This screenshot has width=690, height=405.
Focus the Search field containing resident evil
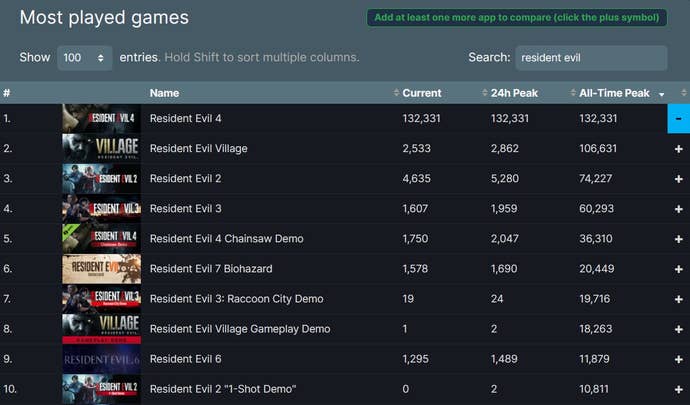(x=591, y=58)
